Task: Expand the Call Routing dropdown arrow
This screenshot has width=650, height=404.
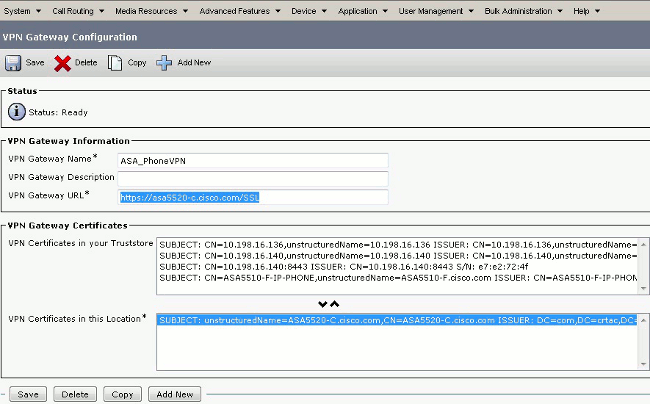Action: (x=102, y=11)
